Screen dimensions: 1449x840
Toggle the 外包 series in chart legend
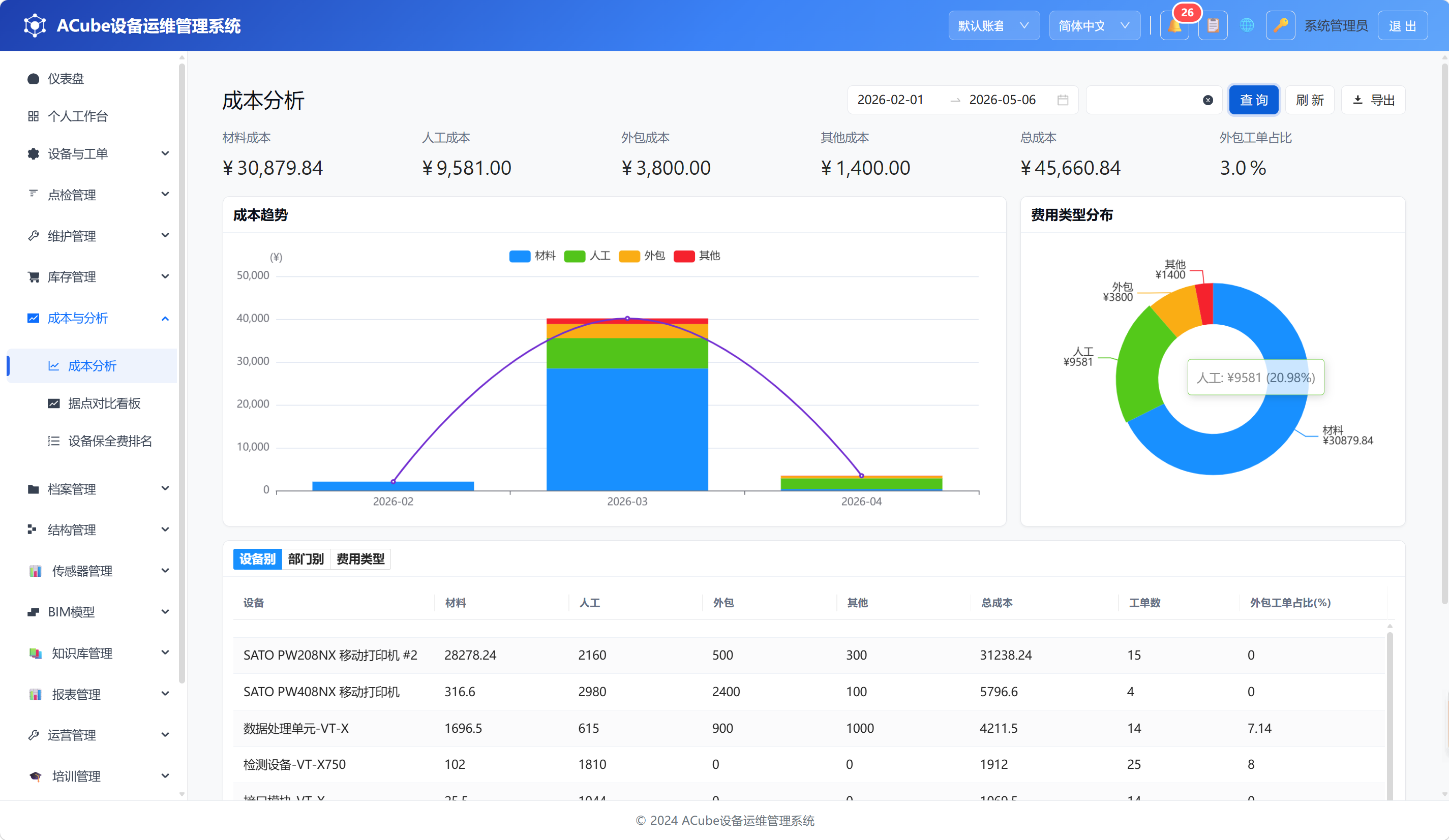click(x=642, y=256)
